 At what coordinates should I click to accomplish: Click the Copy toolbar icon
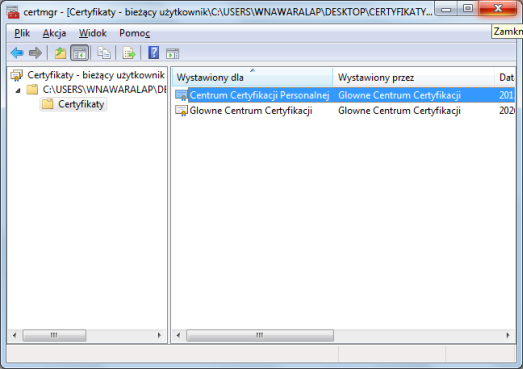(104, 53)
